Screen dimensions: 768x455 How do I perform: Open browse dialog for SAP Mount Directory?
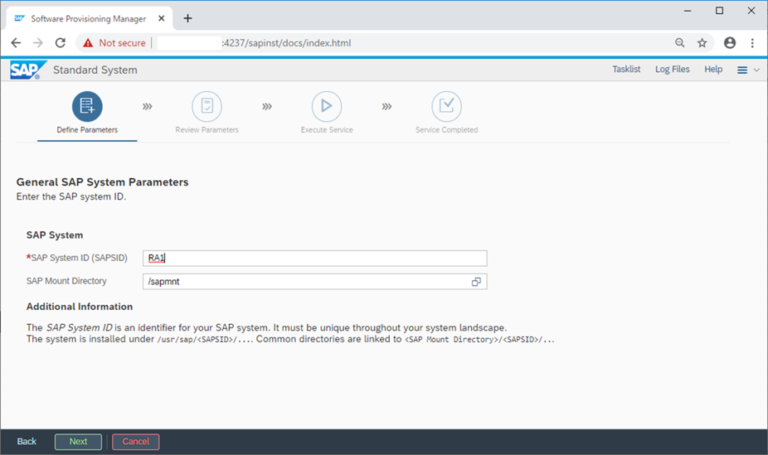477,282
